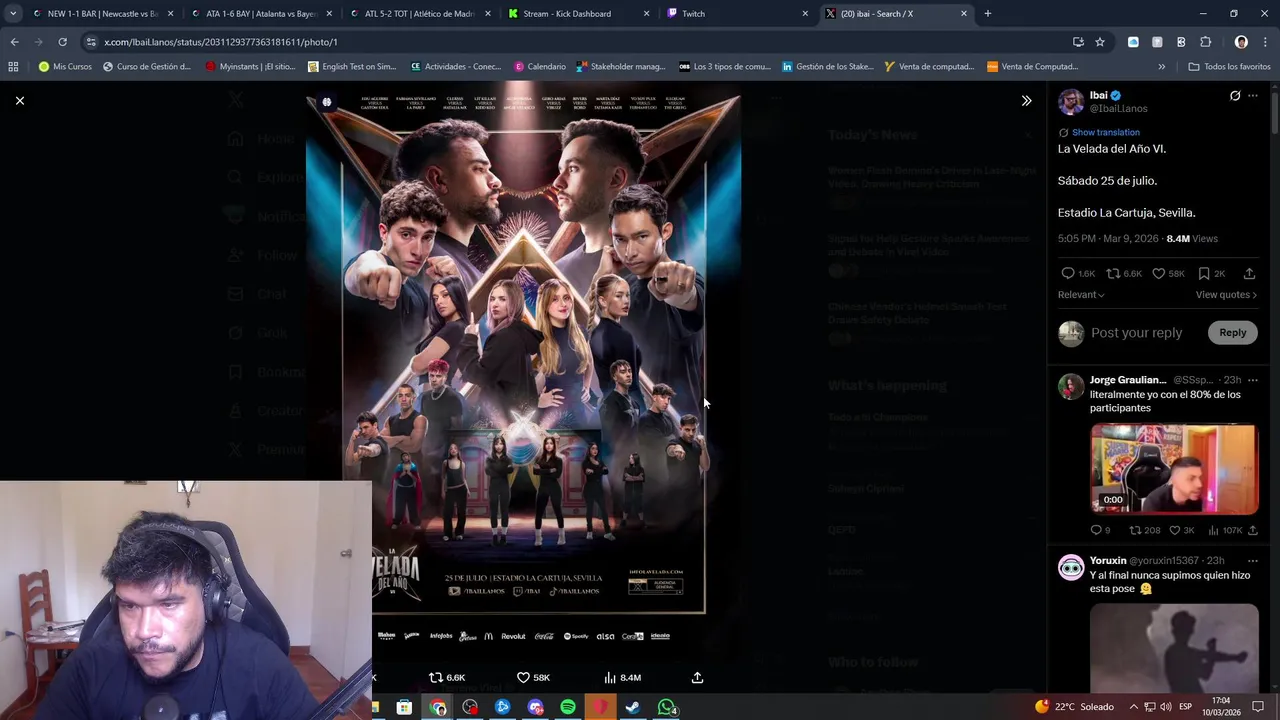Bookmark the post with the 2K bookmark icon
Screen dimensions: 1280x720
click(1211, 273)
